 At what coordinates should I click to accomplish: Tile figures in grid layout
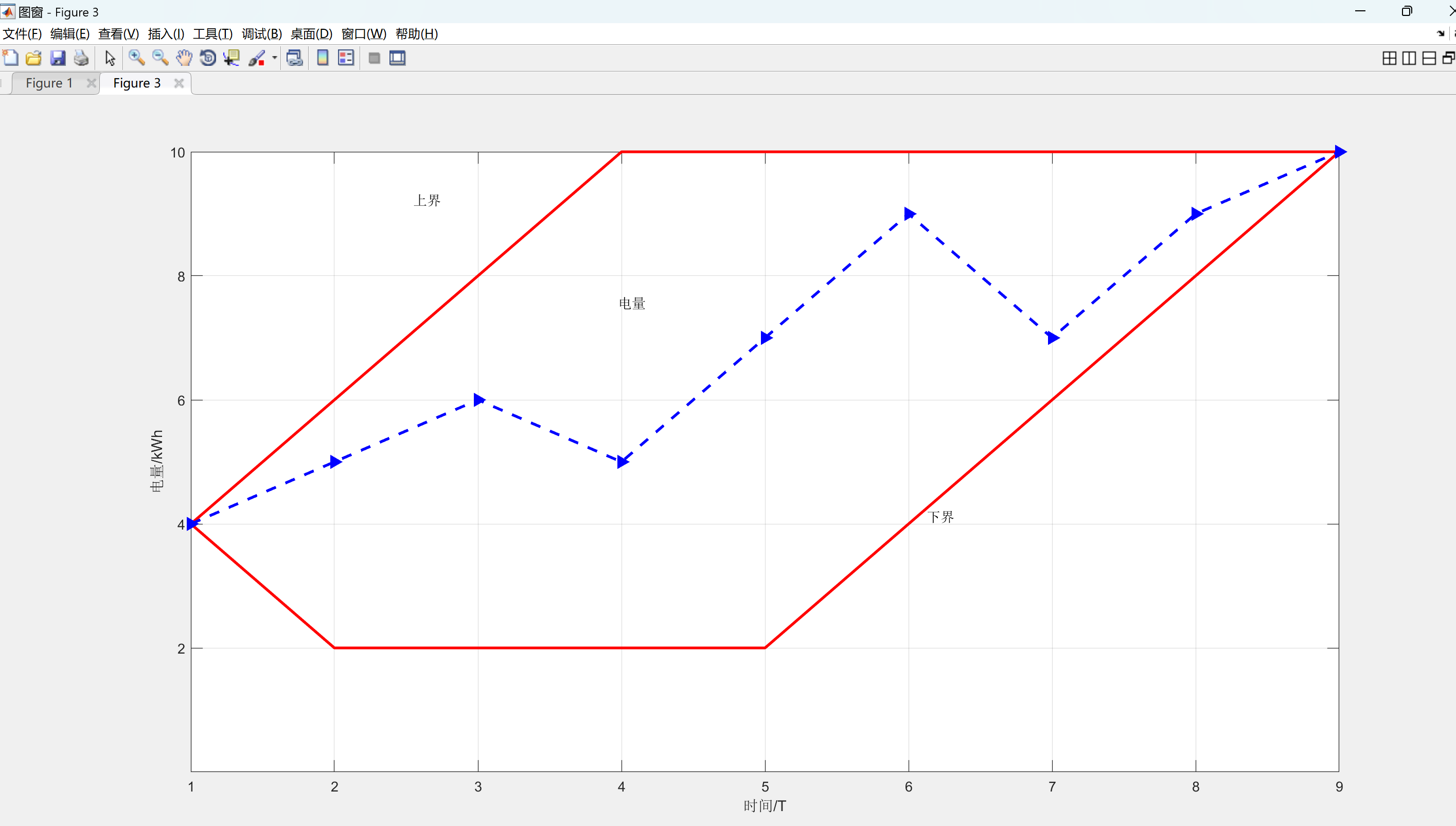(1389, 58)
